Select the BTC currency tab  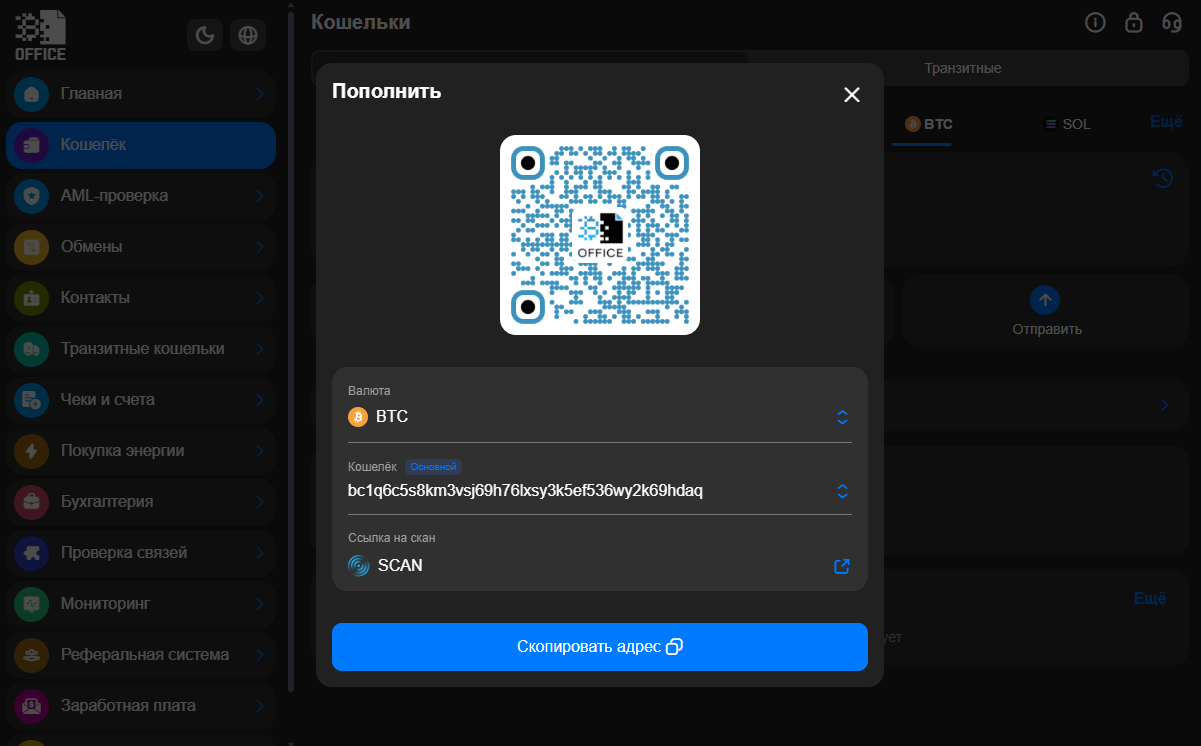pyautogui.click(x=929, y=124)
